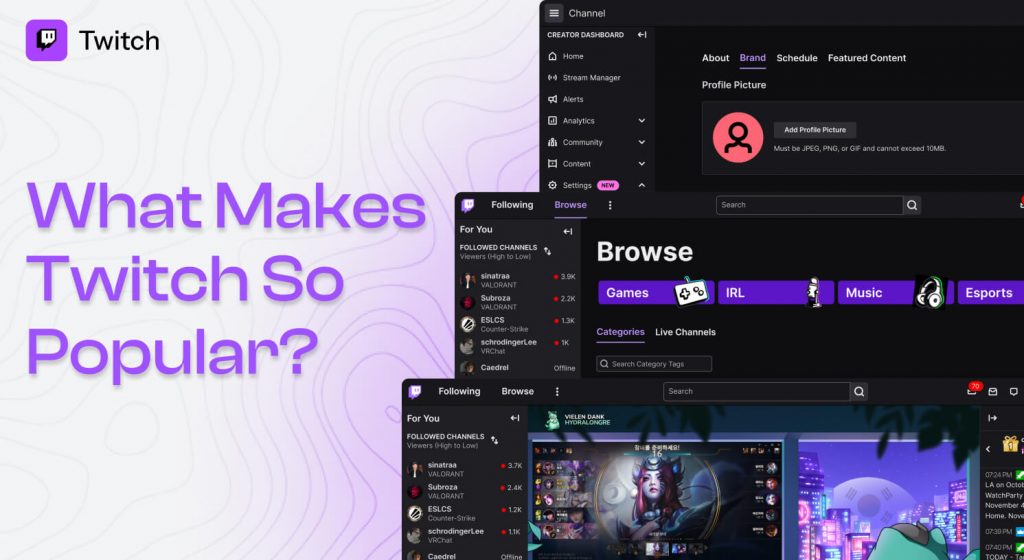The image size is (1024, 560).
Task: Open Subroza channel showing 2.2K viewers
Action: 517,302
